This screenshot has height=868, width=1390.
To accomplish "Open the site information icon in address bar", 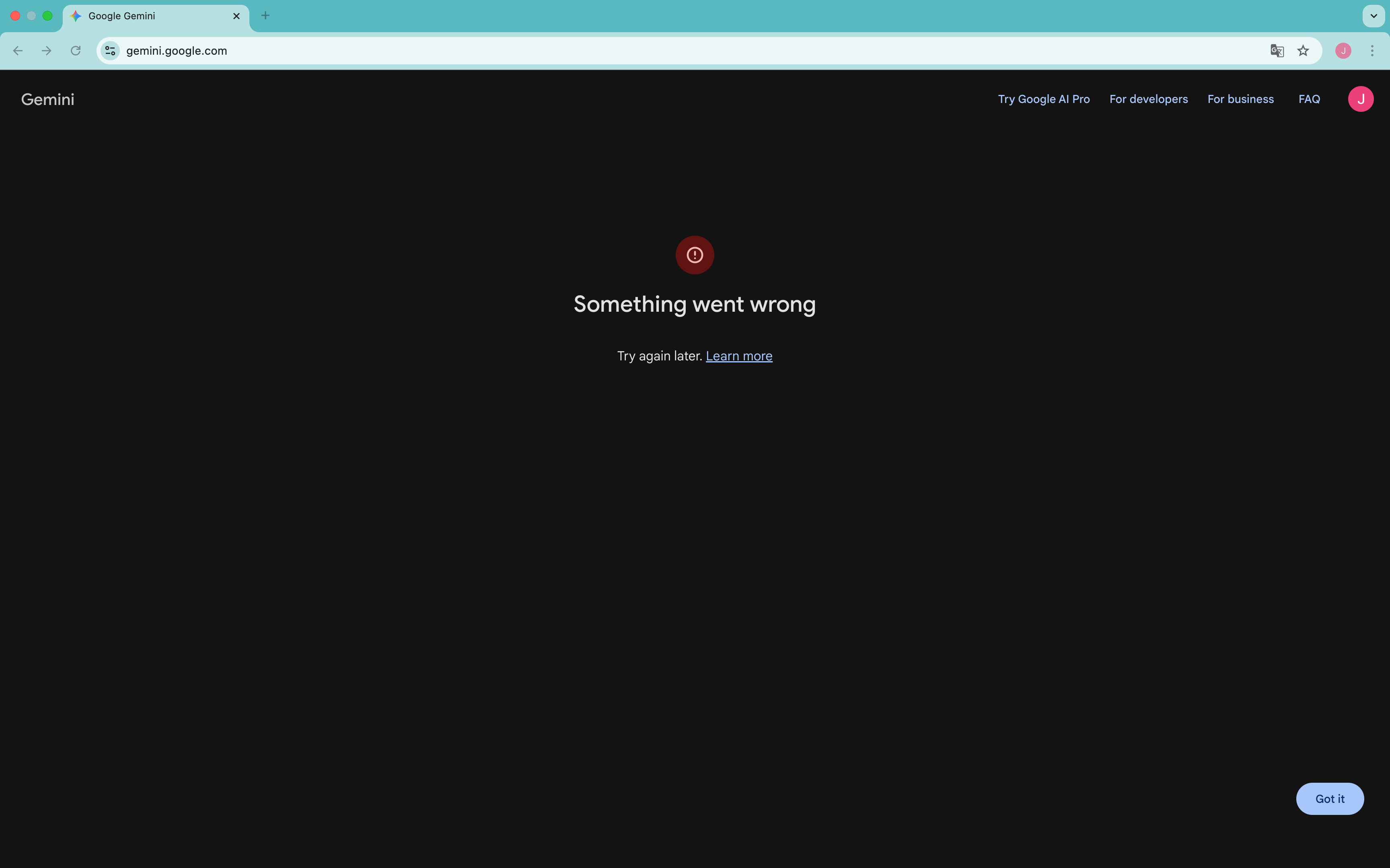I will tap(110, 51).
